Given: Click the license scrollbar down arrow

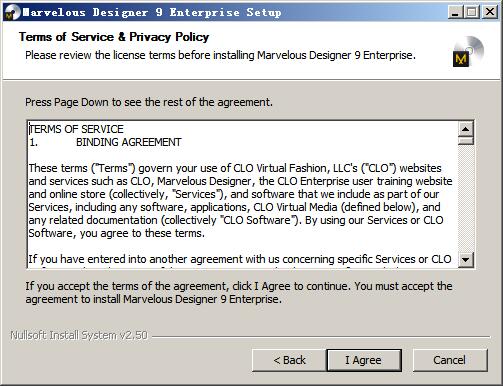Looking at the screenshot, I should click(x=466, y=259).
